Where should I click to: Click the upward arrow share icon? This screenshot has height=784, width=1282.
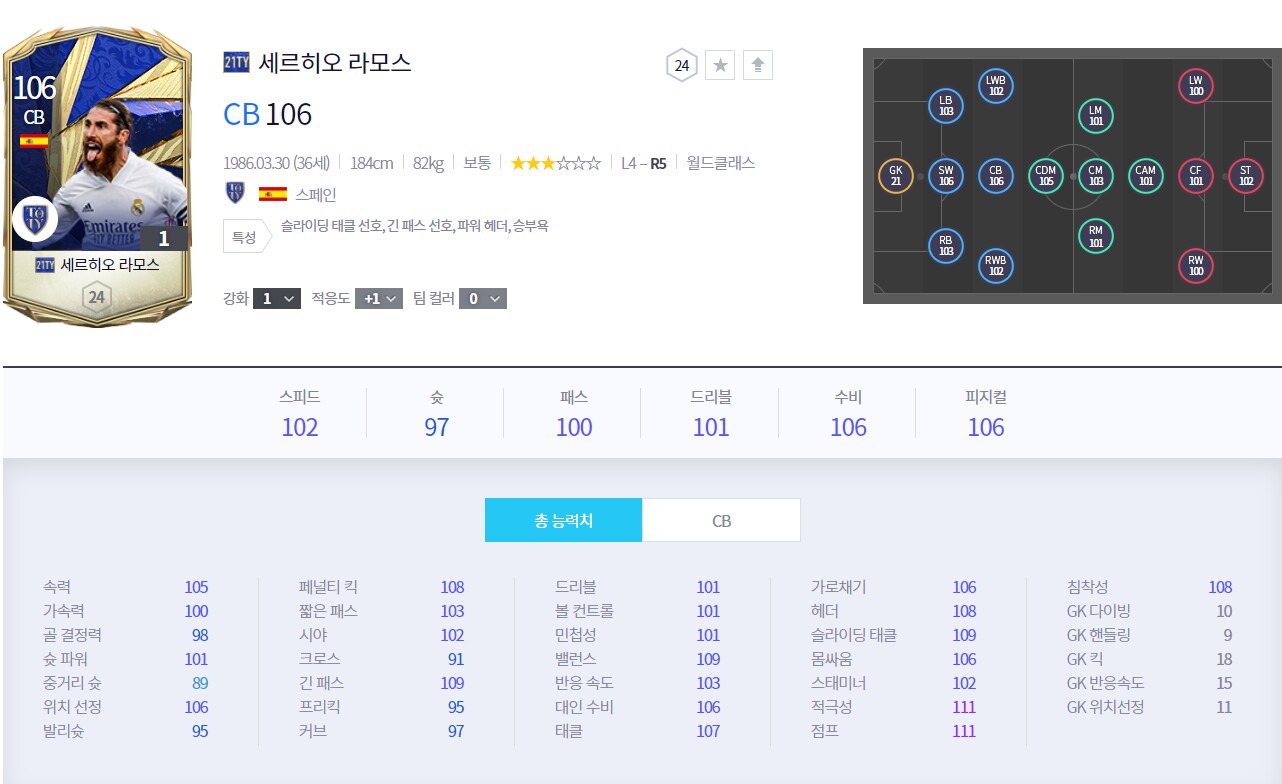tap(757, 66)
